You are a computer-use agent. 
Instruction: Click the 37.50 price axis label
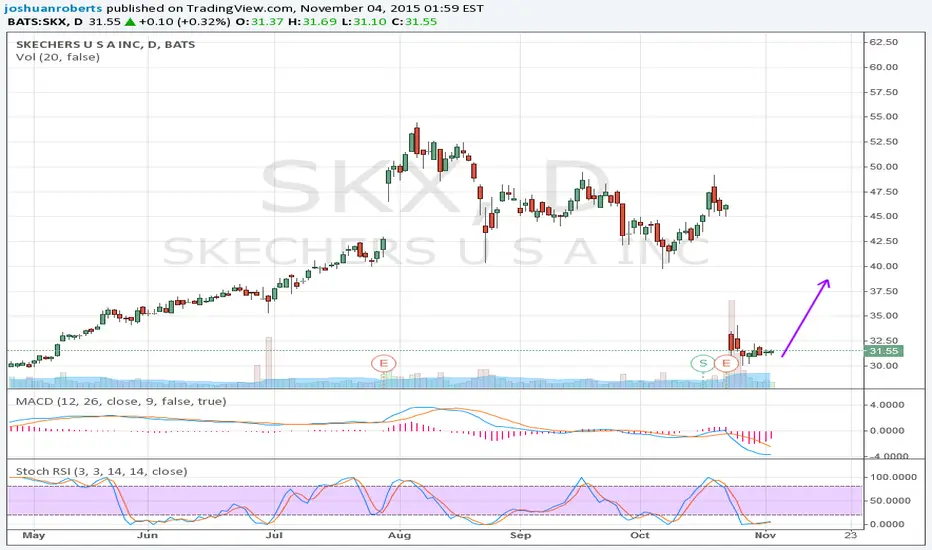pyautogui.click(x=884, y=291)
